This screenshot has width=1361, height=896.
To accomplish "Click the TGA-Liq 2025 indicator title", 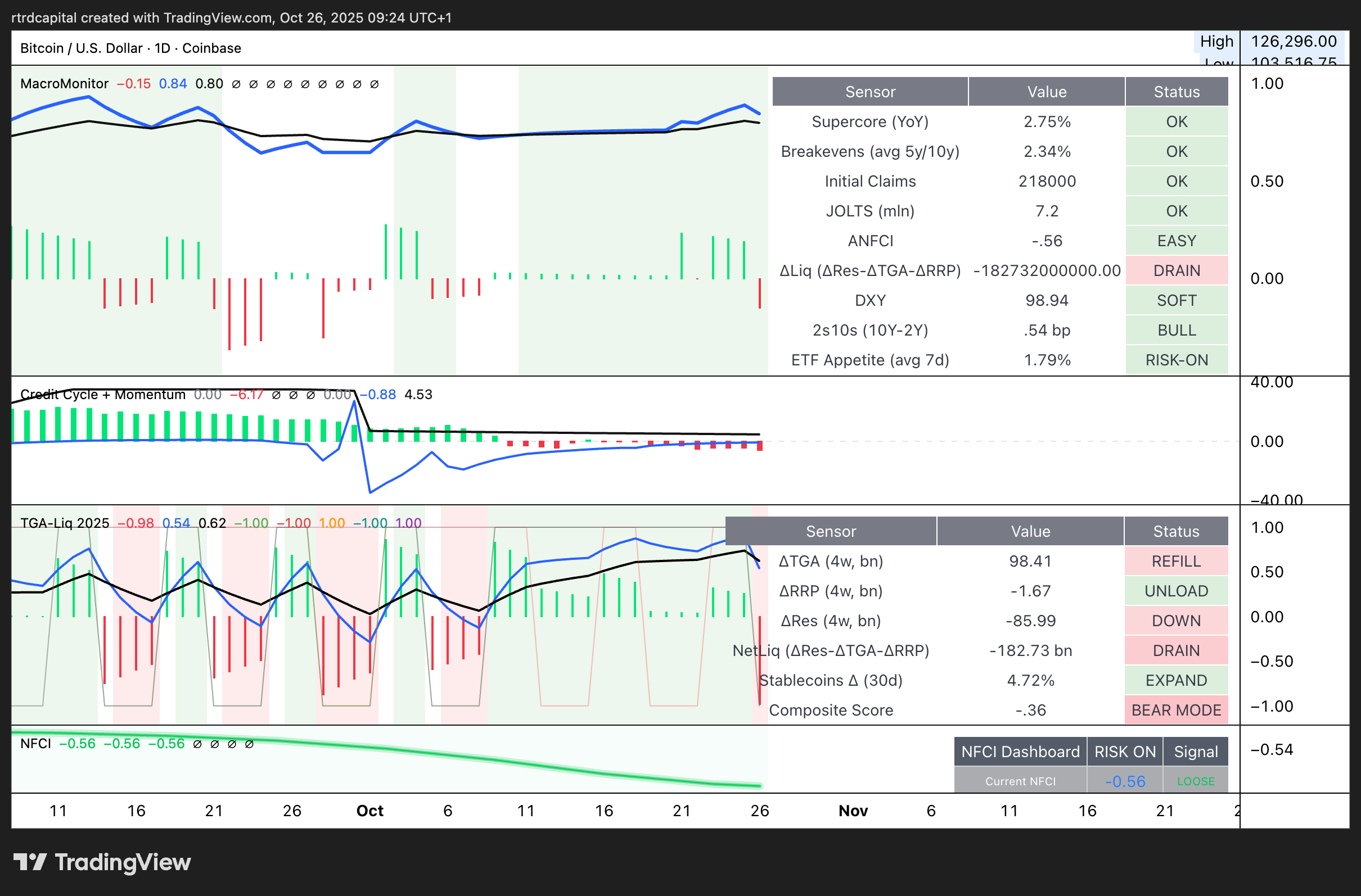I will click(x=65, y=523).
